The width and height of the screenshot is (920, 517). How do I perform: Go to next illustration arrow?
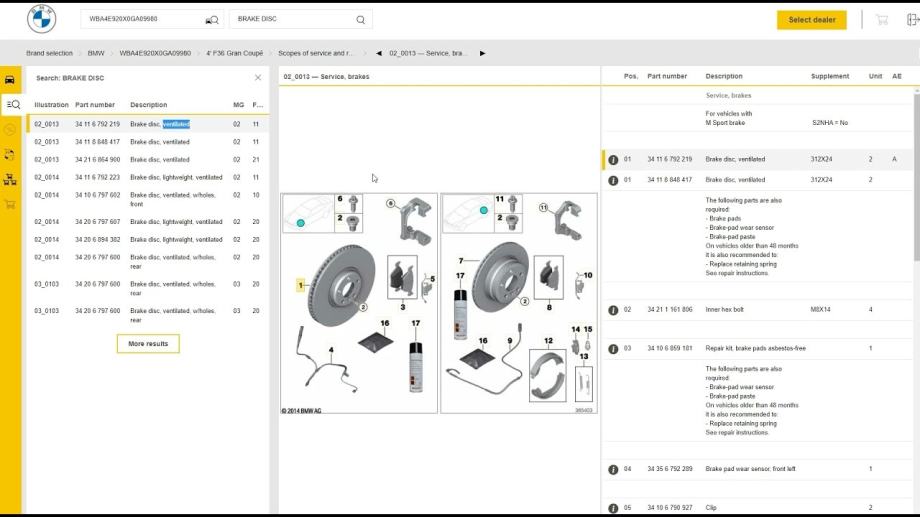click(482, 53)
